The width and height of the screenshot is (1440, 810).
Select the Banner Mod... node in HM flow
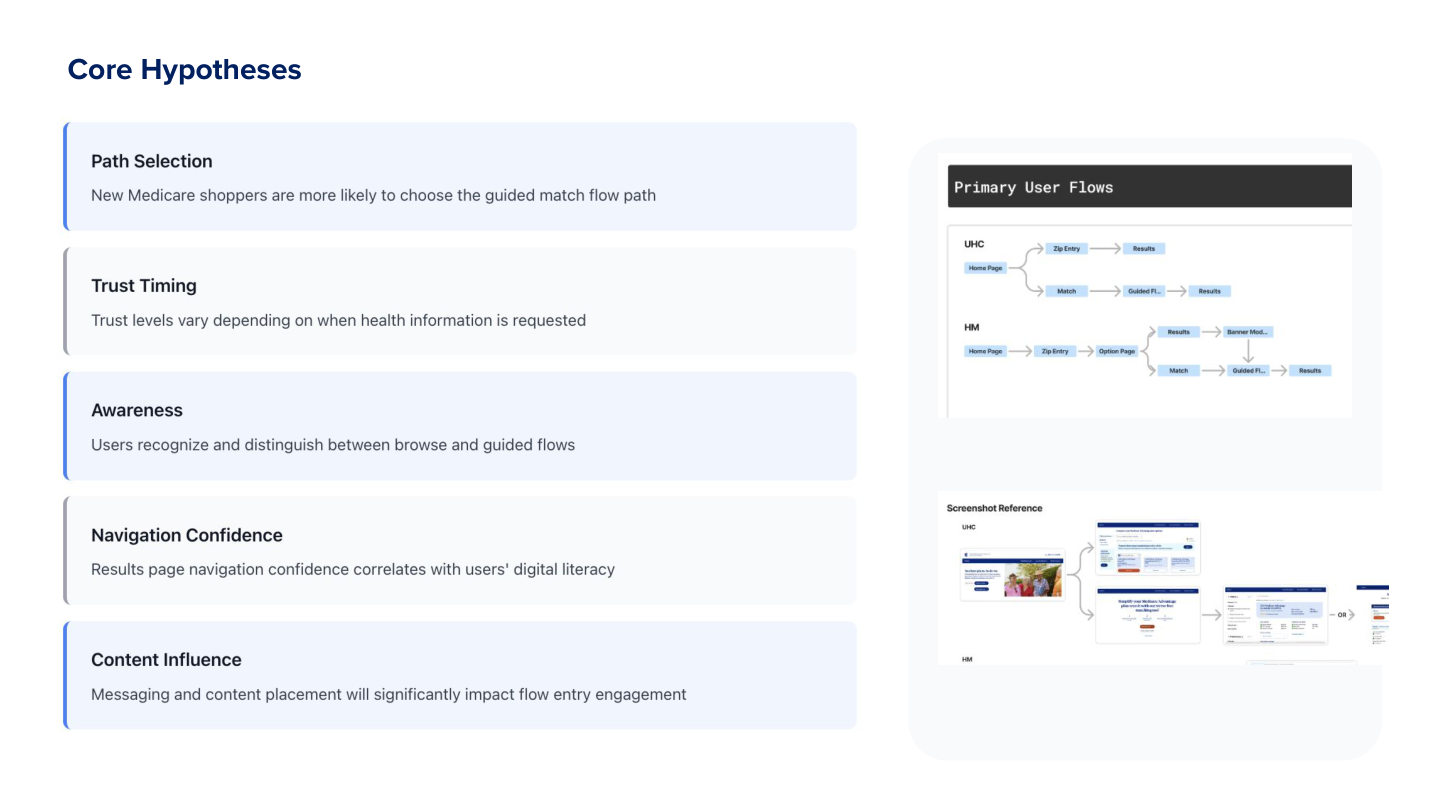click(1247, 331)
